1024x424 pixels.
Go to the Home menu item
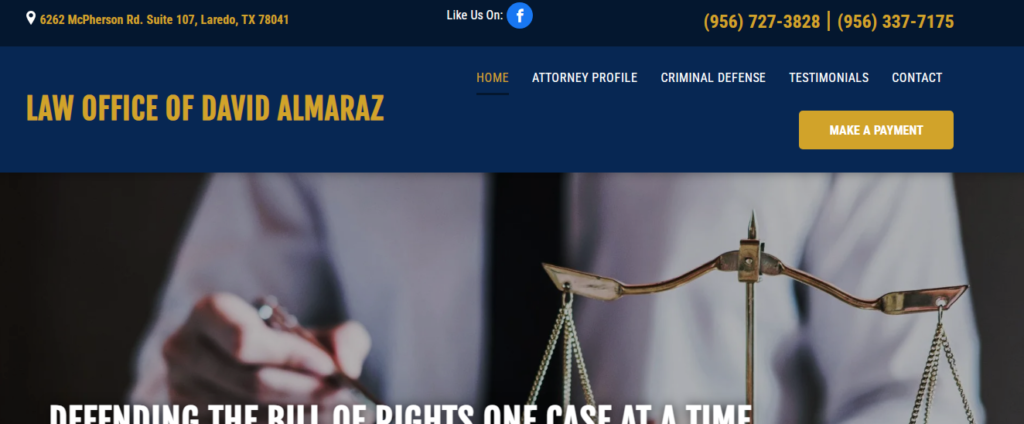coord(492,78)
